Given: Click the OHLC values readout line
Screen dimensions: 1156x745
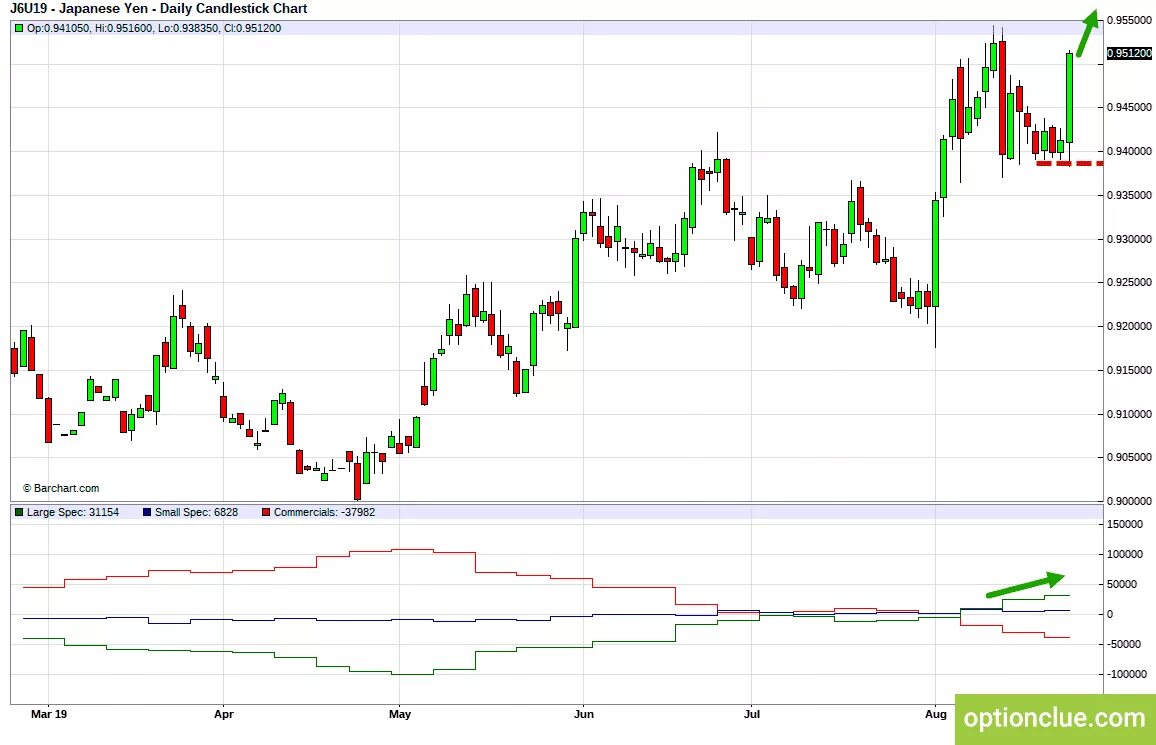Looking at the screenshot, I should [x=154, y=28].
